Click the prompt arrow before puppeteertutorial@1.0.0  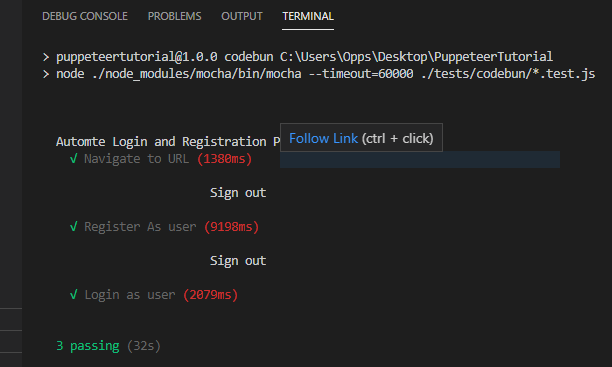click(46, 57)
